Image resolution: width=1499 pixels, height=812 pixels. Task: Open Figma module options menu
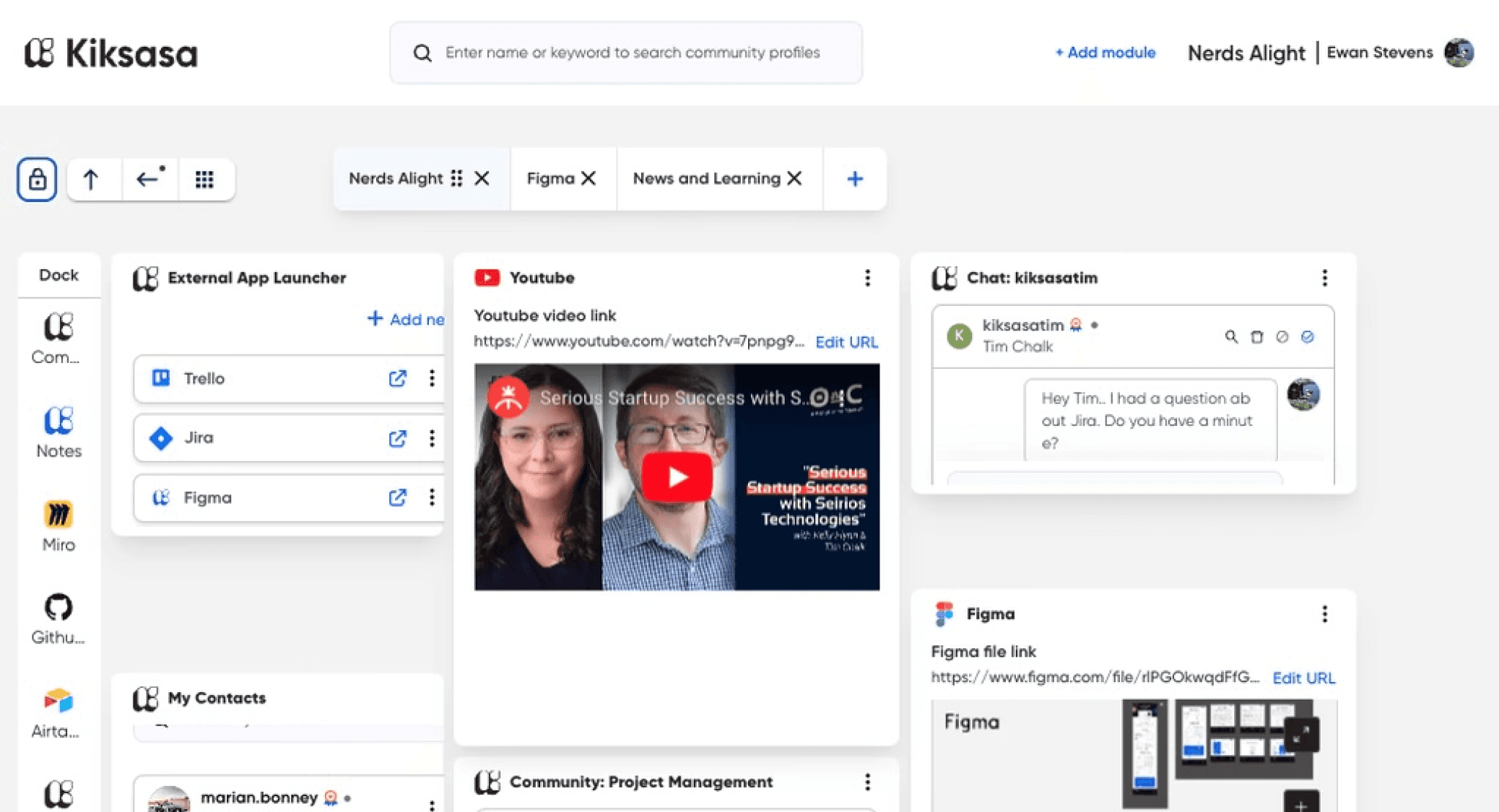click(x=1324, y=614)
